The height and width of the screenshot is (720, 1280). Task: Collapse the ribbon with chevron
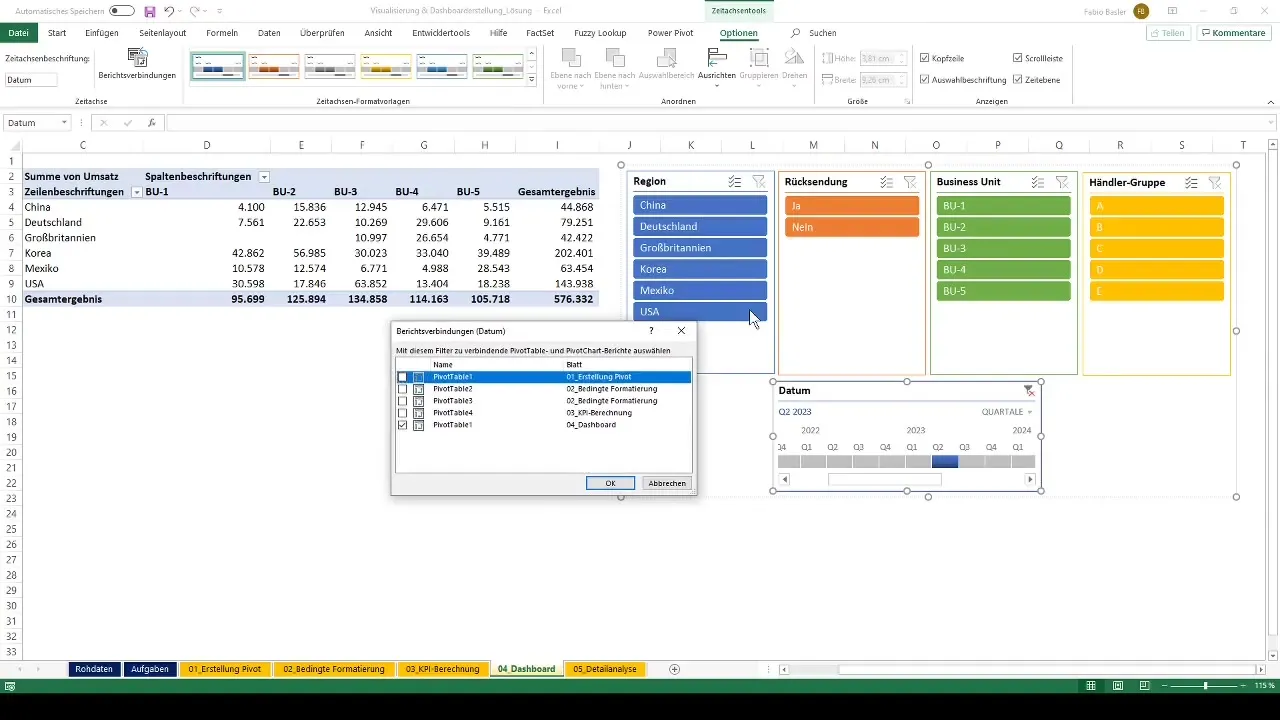click(x=1270, y=102)
